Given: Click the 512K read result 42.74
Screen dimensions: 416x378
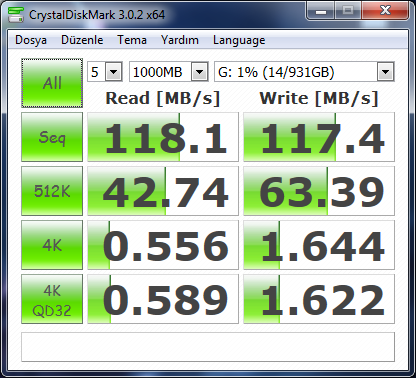Looking at the screenshot, I should [163, 191].
